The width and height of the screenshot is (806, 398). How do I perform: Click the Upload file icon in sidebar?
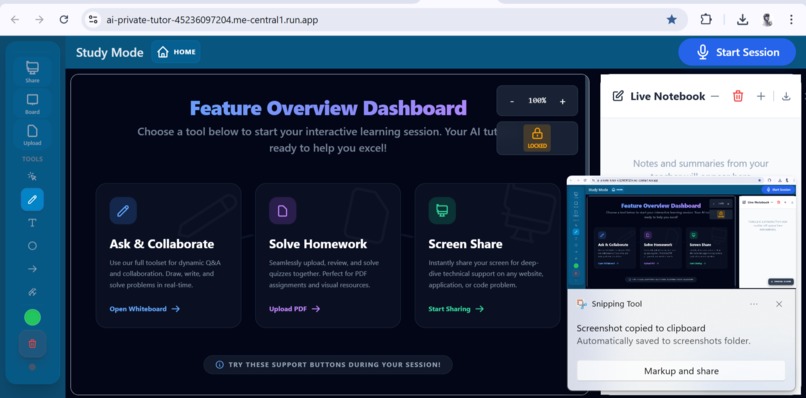(x=32, y=134)
